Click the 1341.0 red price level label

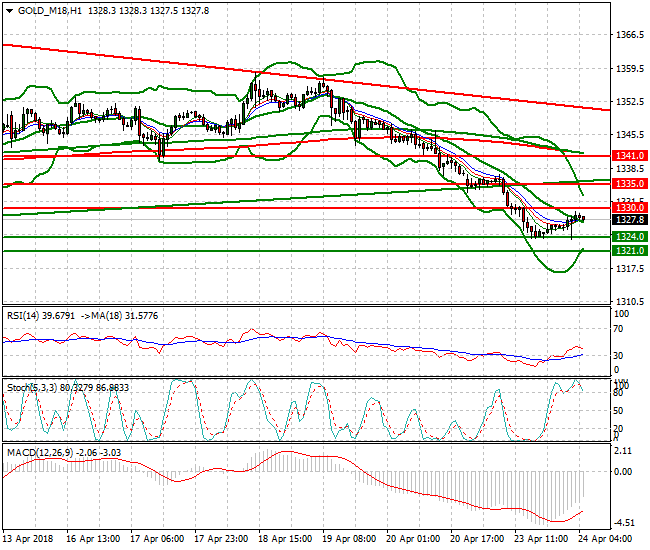[630, 156]
